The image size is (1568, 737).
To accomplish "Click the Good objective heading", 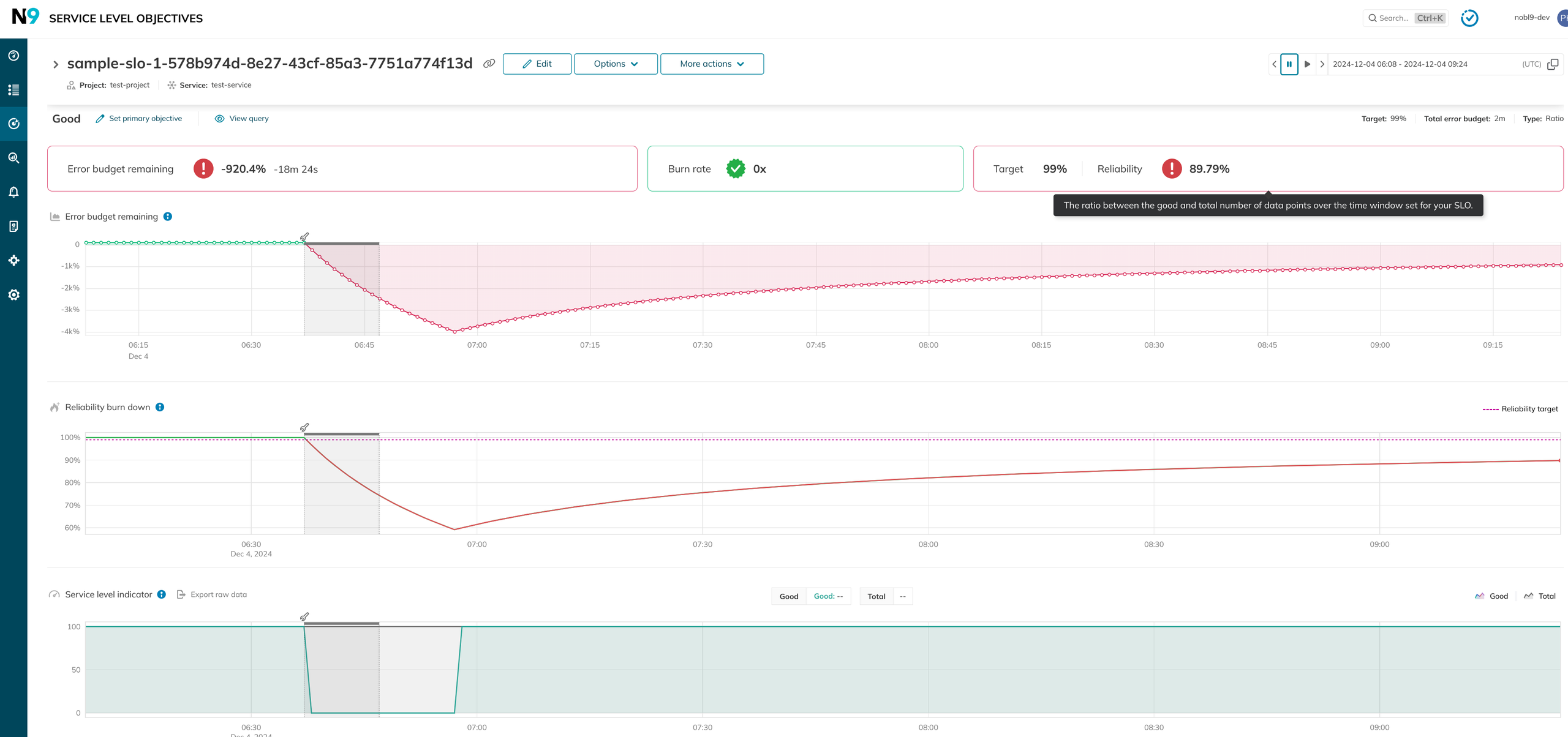I will pyautogui.click(x=66, y=119).
